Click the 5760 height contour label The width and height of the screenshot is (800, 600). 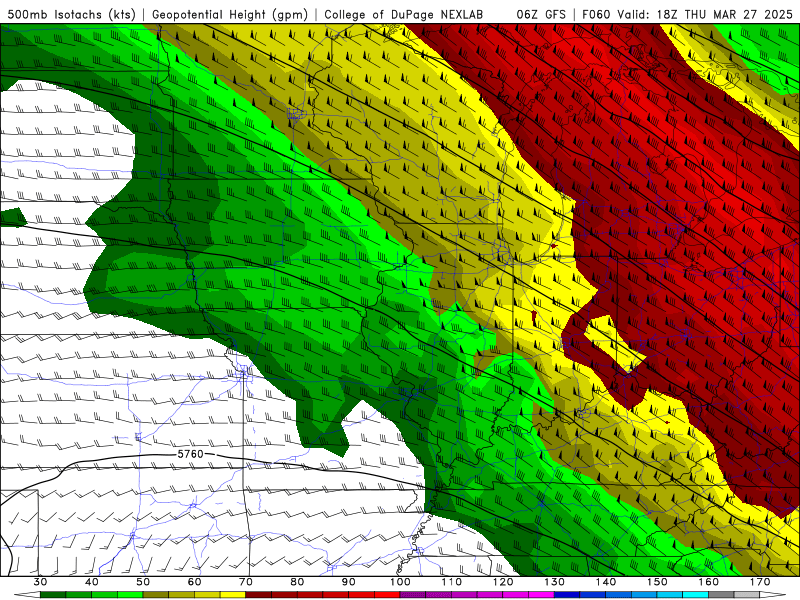(x=190, y=454)
